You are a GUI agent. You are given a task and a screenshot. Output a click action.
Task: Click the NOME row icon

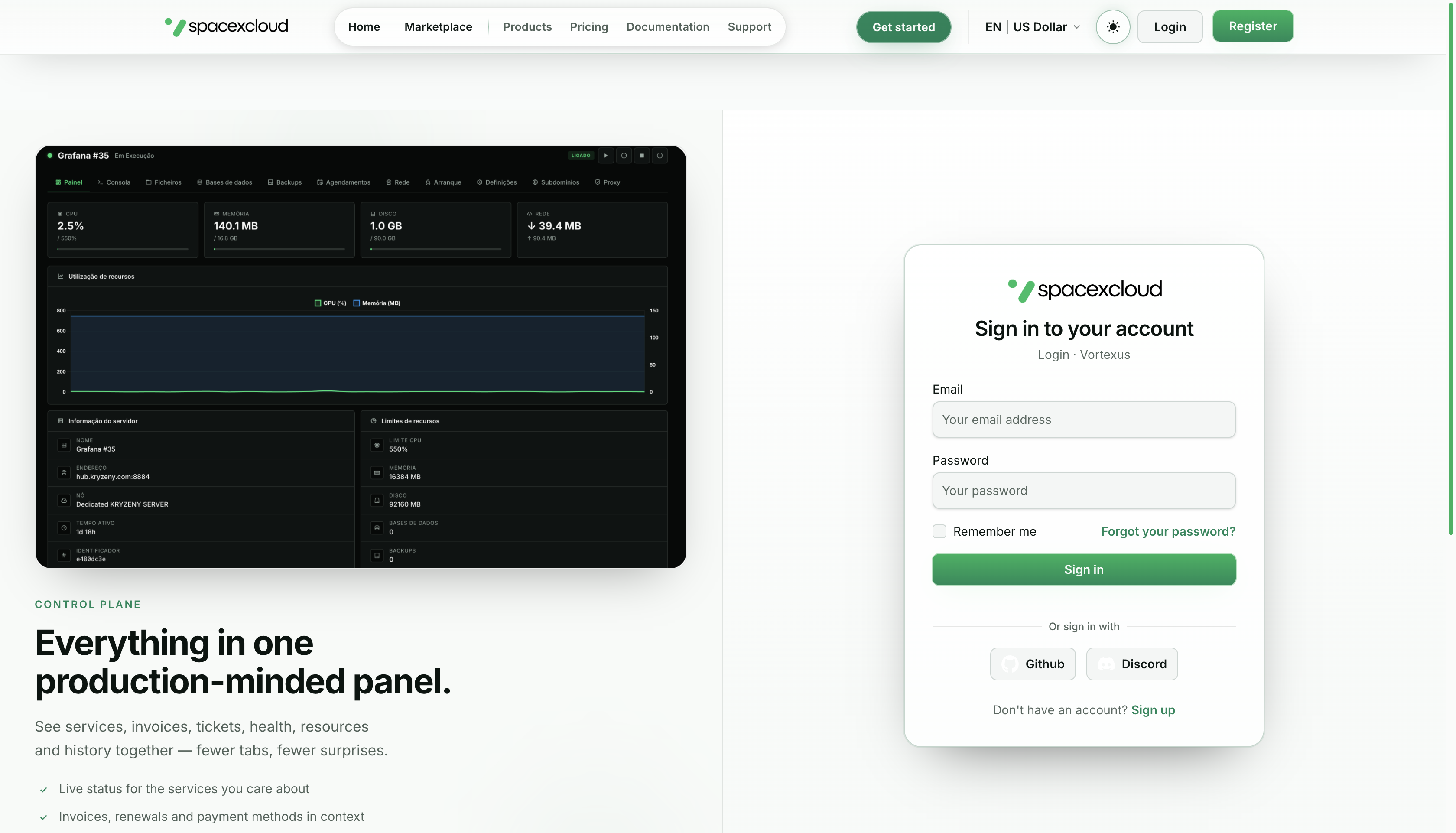(x=64, y=445)
